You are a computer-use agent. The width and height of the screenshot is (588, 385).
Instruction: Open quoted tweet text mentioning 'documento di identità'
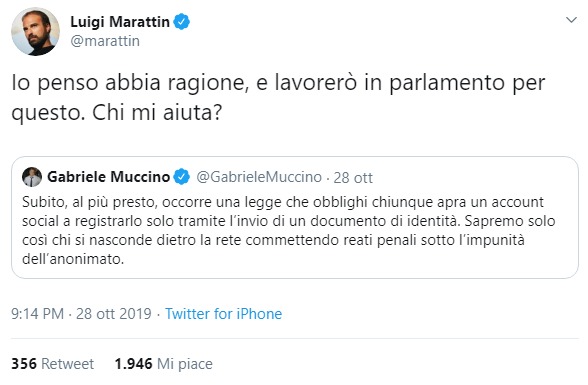point(289,231)
